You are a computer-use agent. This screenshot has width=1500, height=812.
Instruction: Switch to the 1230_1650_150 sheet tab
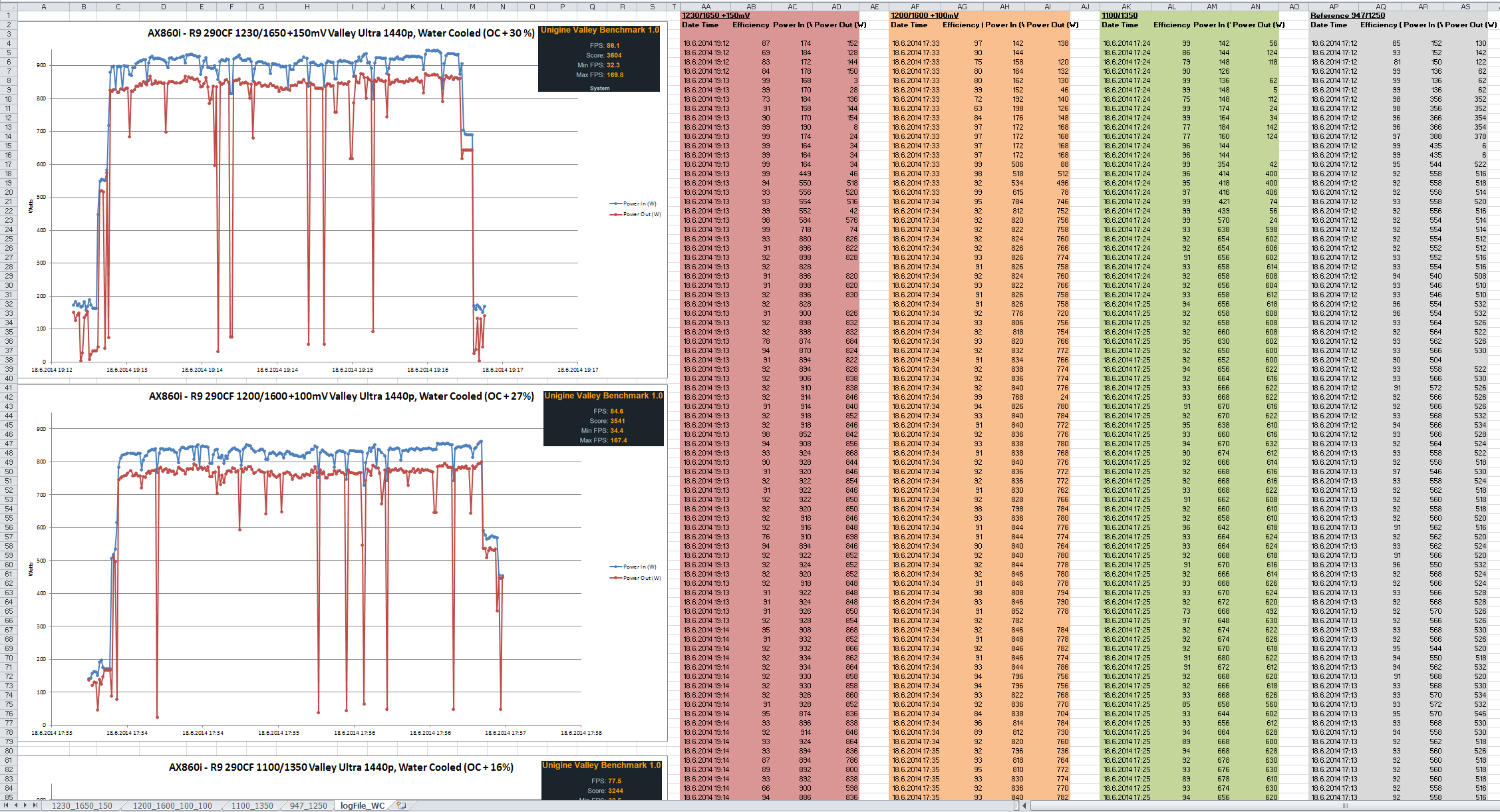click(x=82, y=805)
